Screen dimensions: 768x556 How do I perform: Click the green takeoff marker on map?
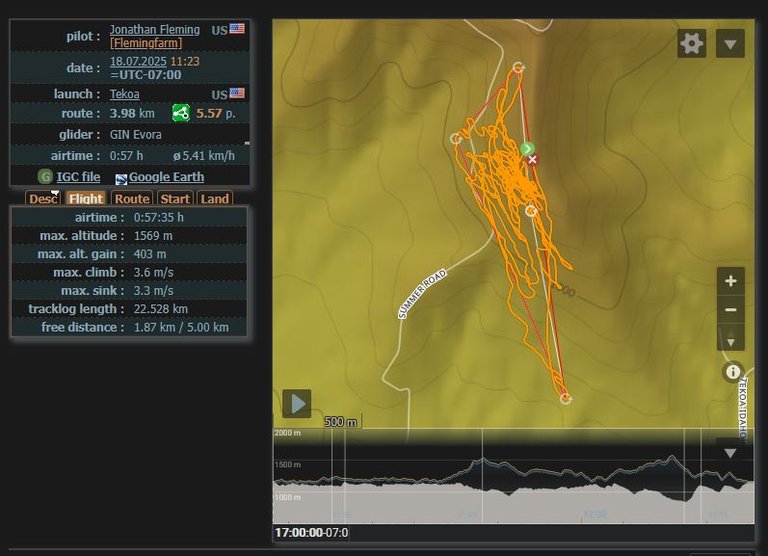tap(527, 148)
